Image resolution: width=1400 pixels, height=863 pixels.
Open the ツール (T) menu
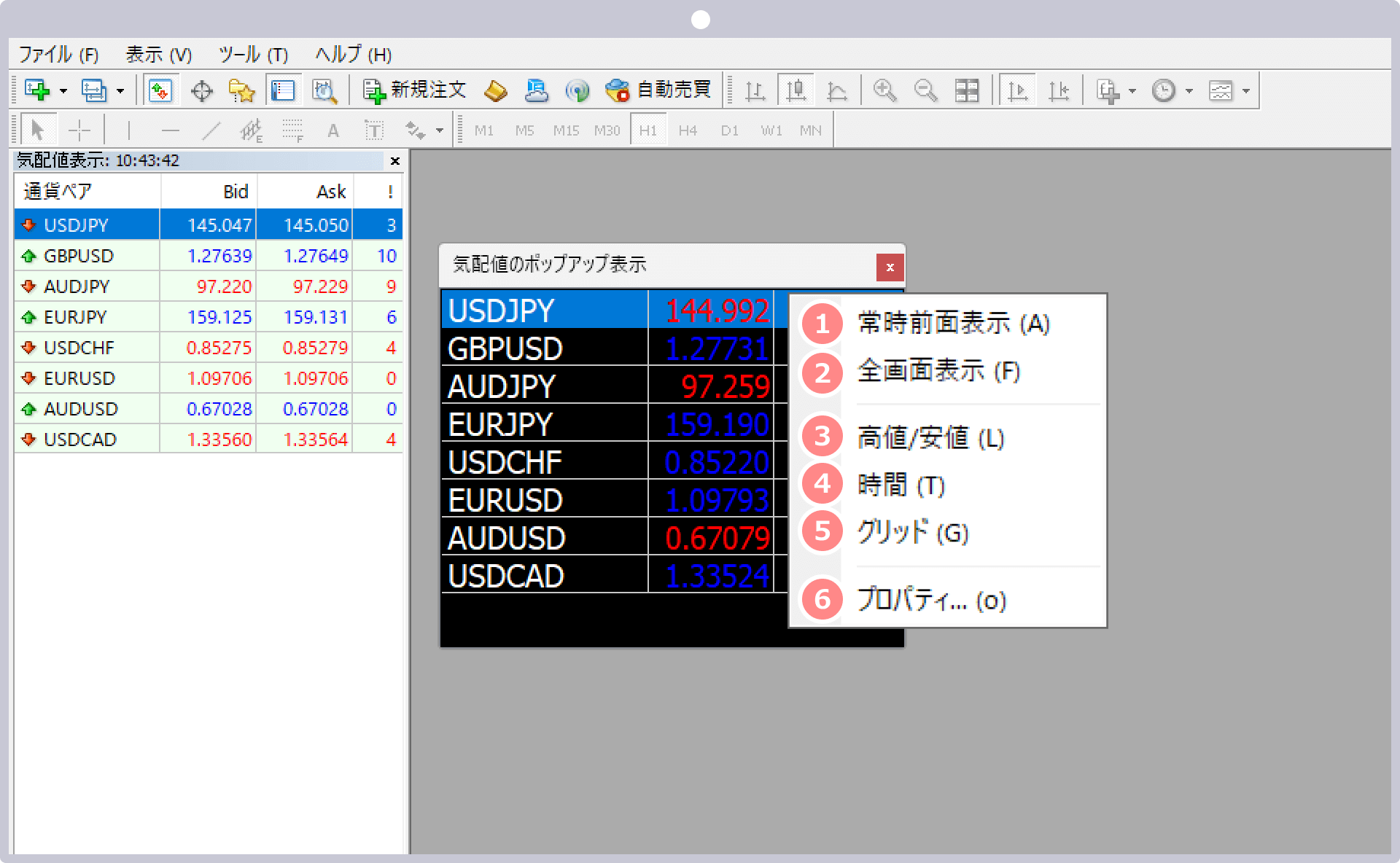tap(253, 55)
